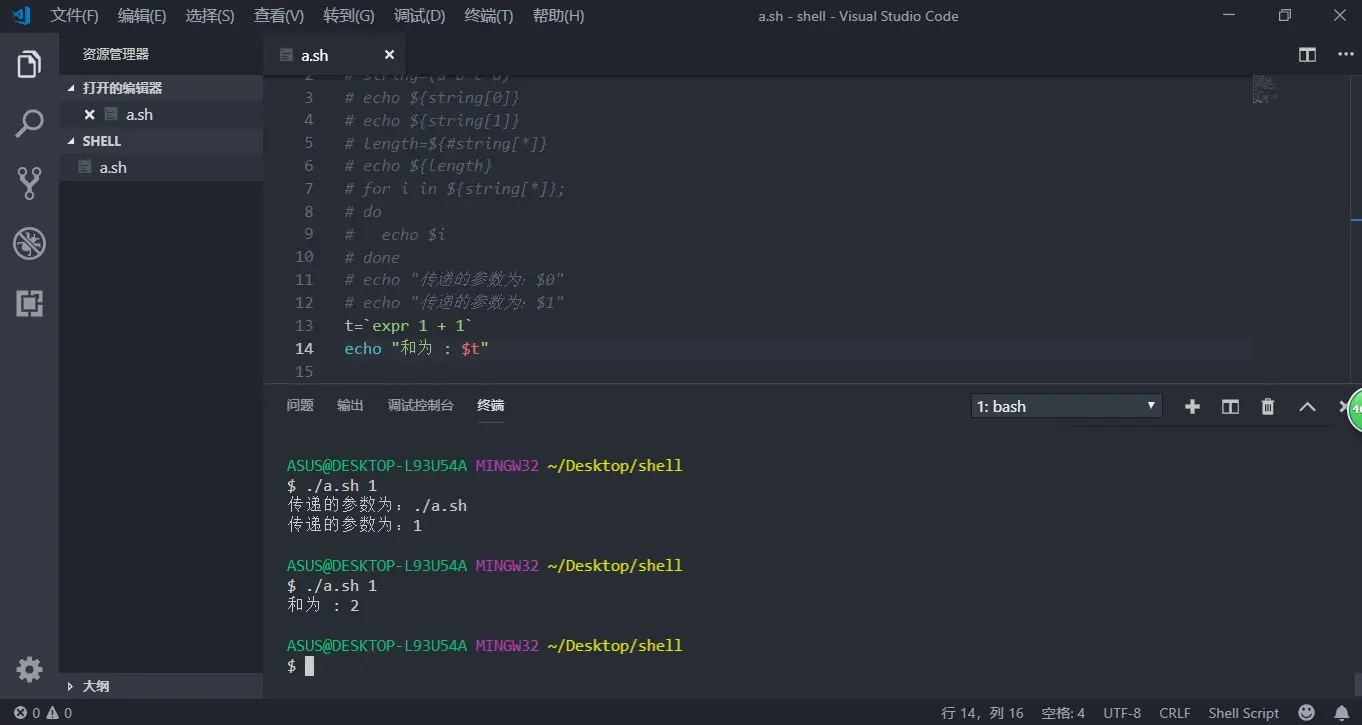
Task: Open the 查看(V) menu
Action: [x=279, y=16]
